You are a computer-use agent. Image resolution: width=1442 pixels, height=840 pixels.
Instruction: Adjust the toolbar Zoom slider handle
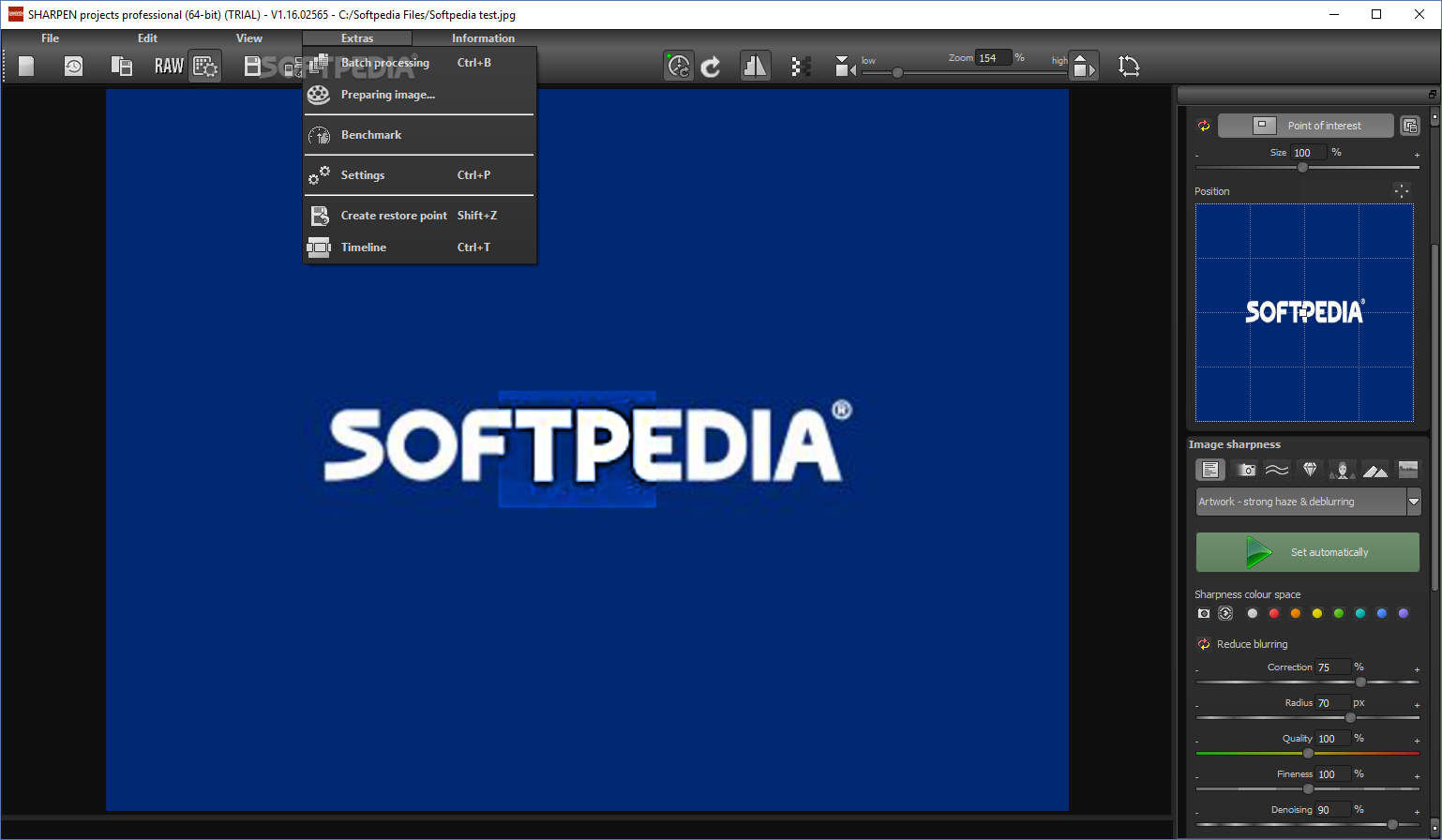897,72
